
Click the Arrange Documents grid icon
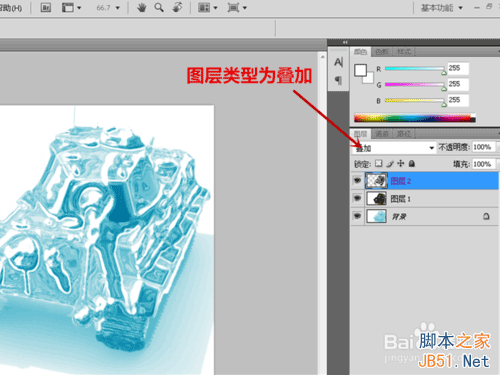pyautogui.click(x=204, y=7)
